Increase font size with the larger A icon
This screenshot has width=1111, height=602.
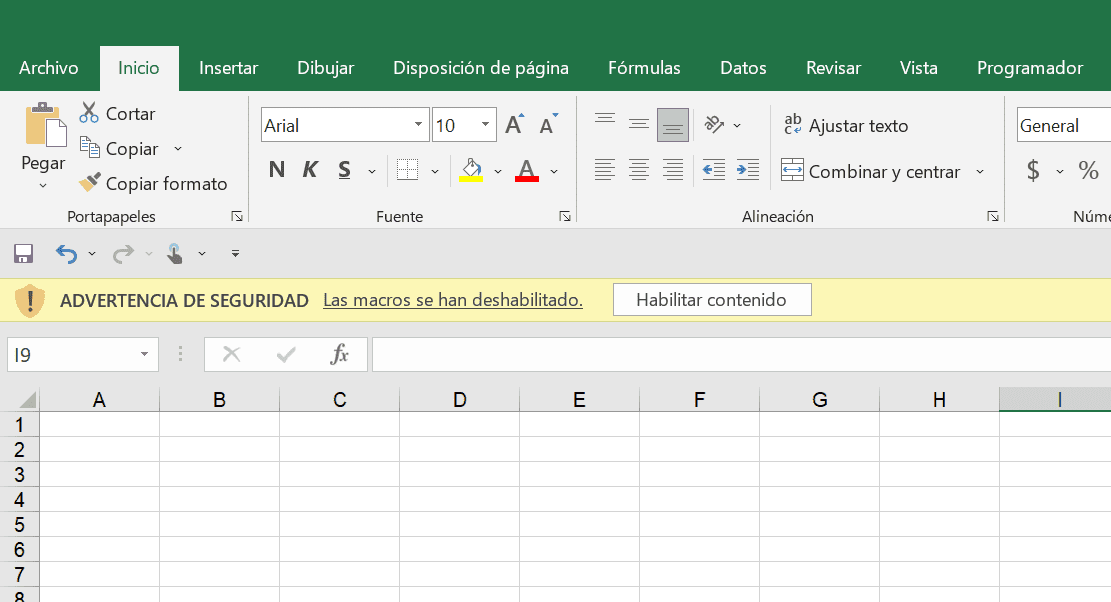[x=514, y=125]
